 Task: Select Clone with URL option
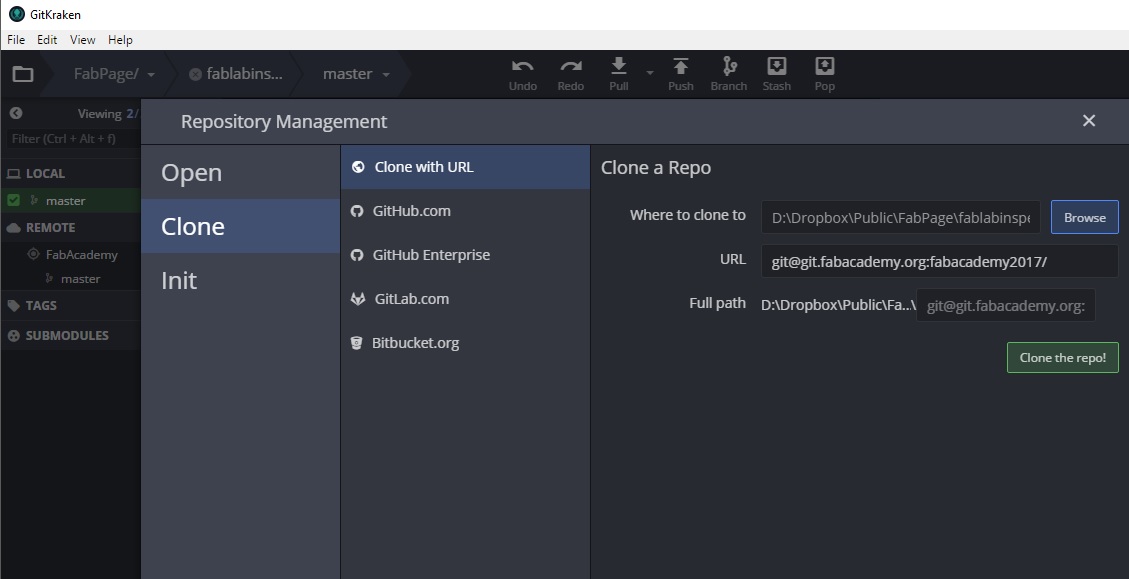tap(465, 167)
